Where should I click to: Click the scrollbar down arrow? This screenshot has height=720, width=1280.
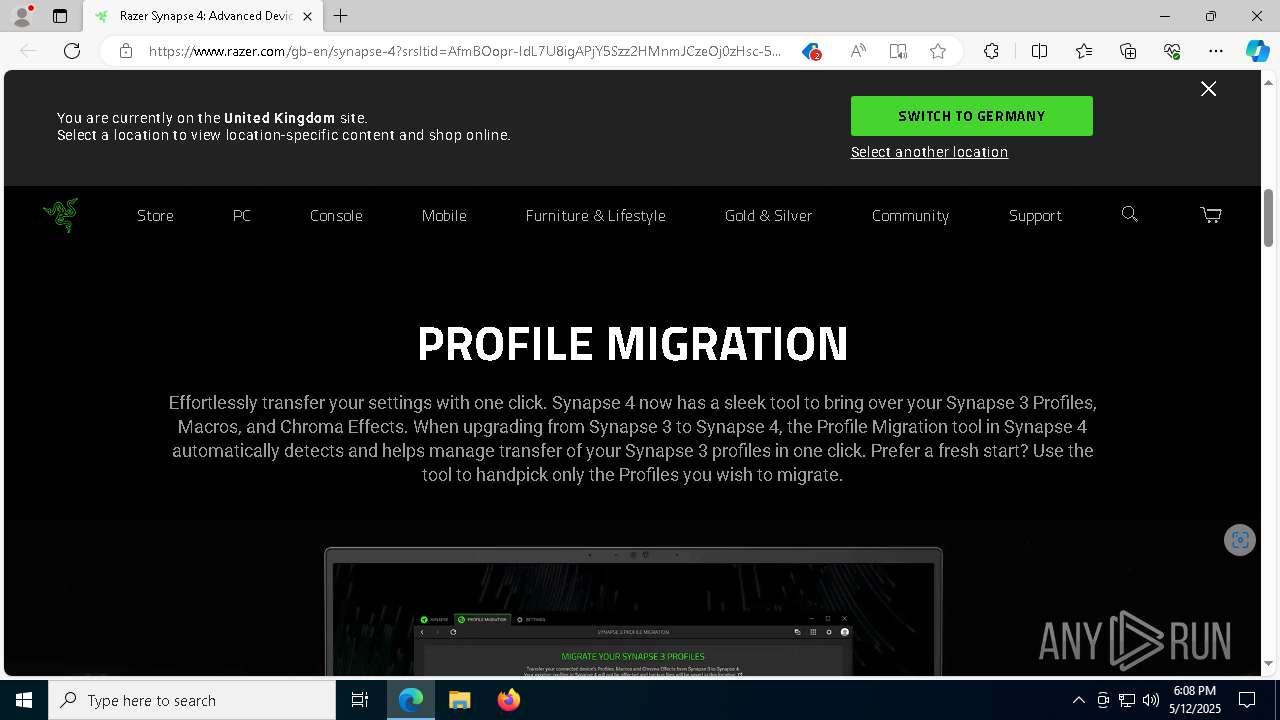click(1269, 663)
